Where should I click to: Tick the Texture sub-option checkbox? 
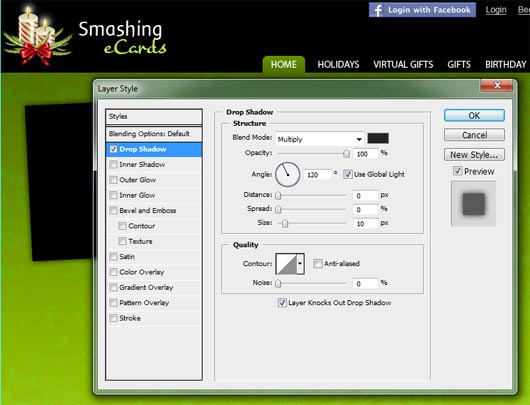122,241
